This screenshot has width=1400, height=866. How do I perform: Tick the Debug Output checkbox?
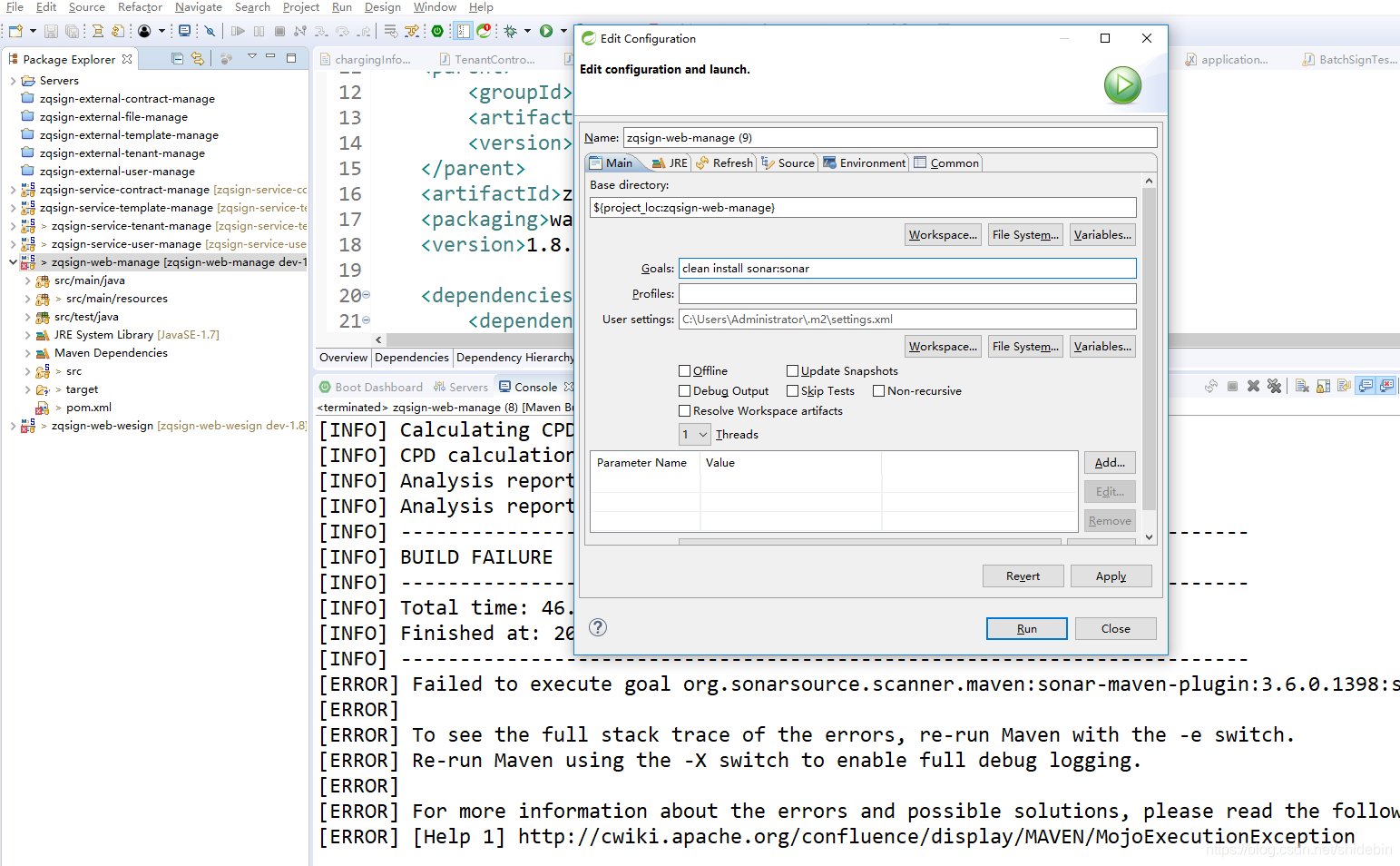tap(685, 390)
